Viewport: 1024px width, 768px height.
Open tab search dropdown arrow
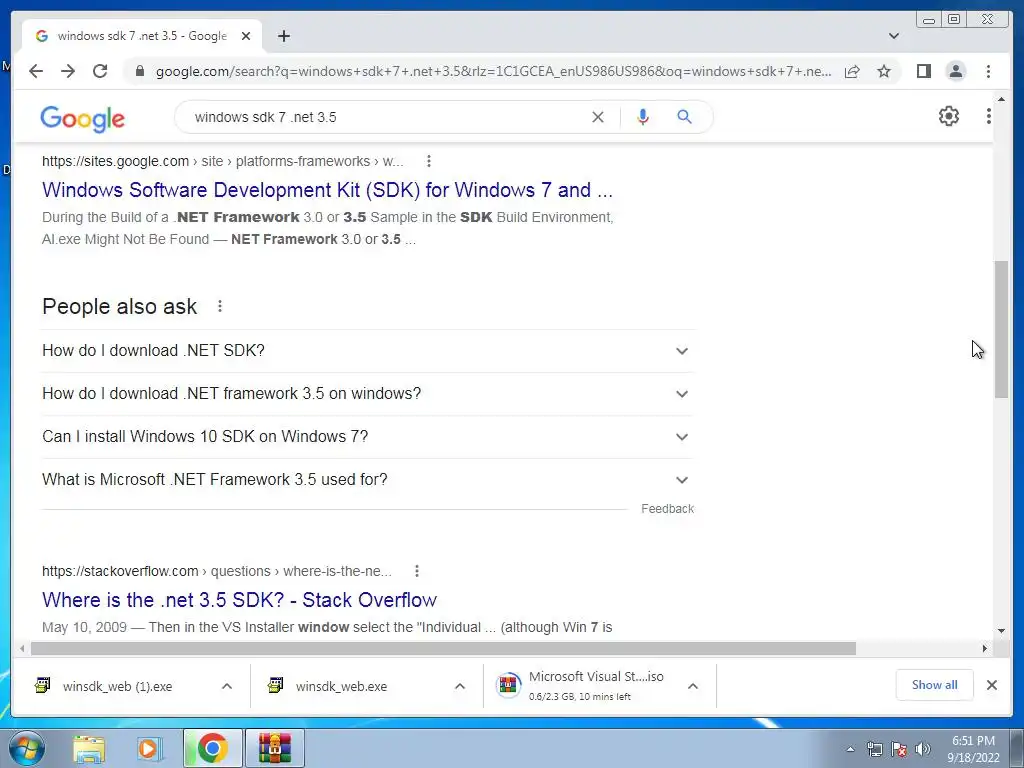[x=894, y=36]
